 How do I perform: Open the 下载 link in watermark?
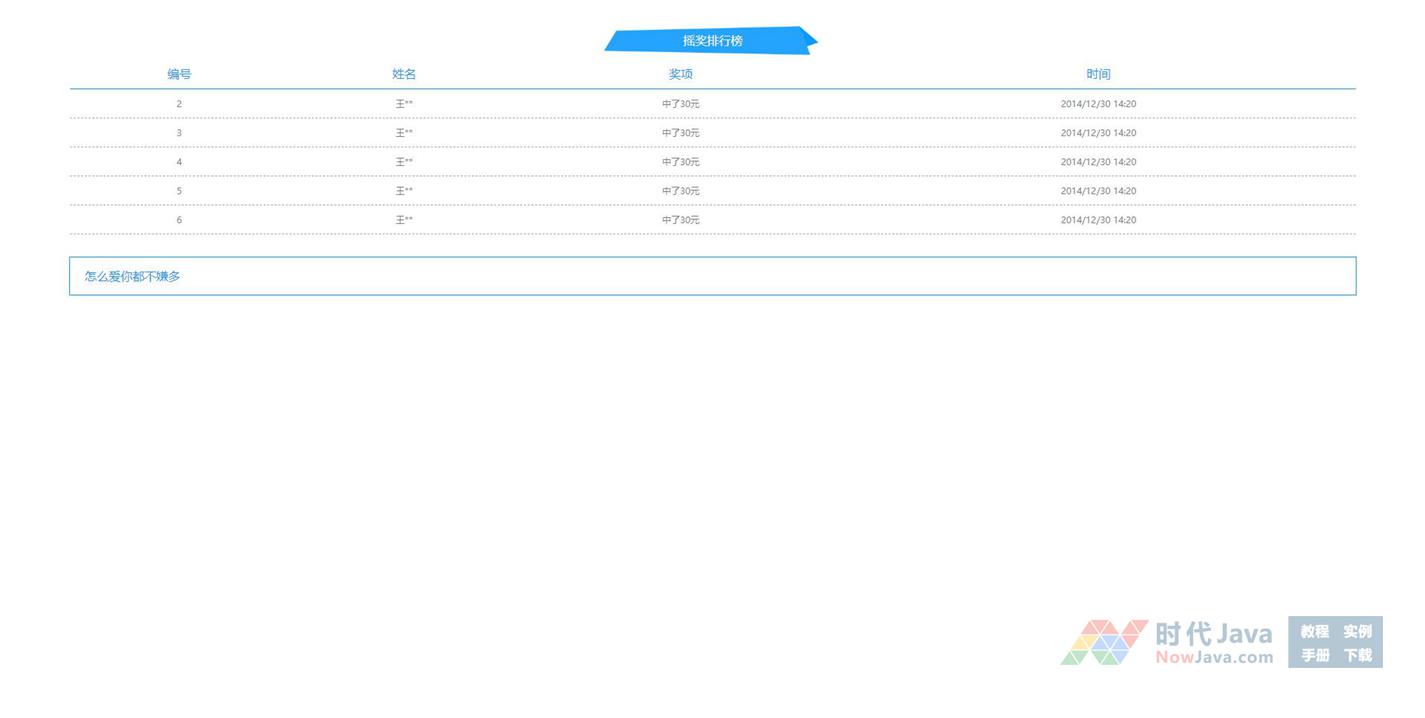(x=1357, y=656)
